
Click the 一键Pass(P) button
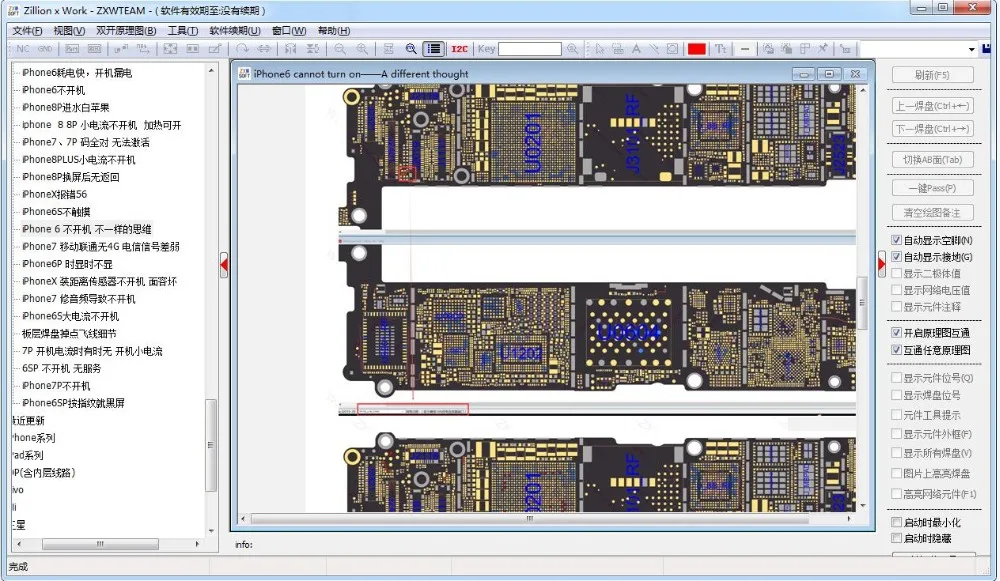932,188
